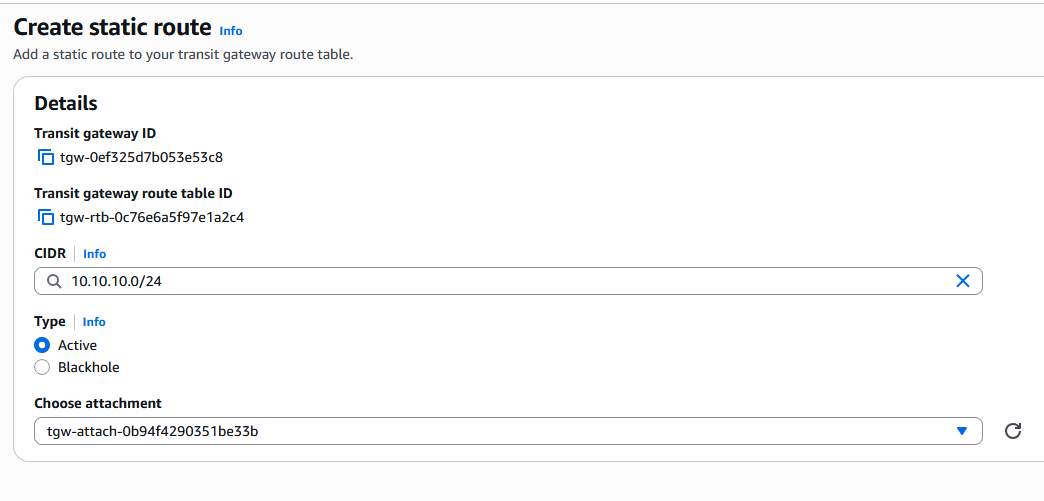Screen dimensions: 1044x501
Task: Click the magnifier icon in the CIDR field
Action: 53,282
